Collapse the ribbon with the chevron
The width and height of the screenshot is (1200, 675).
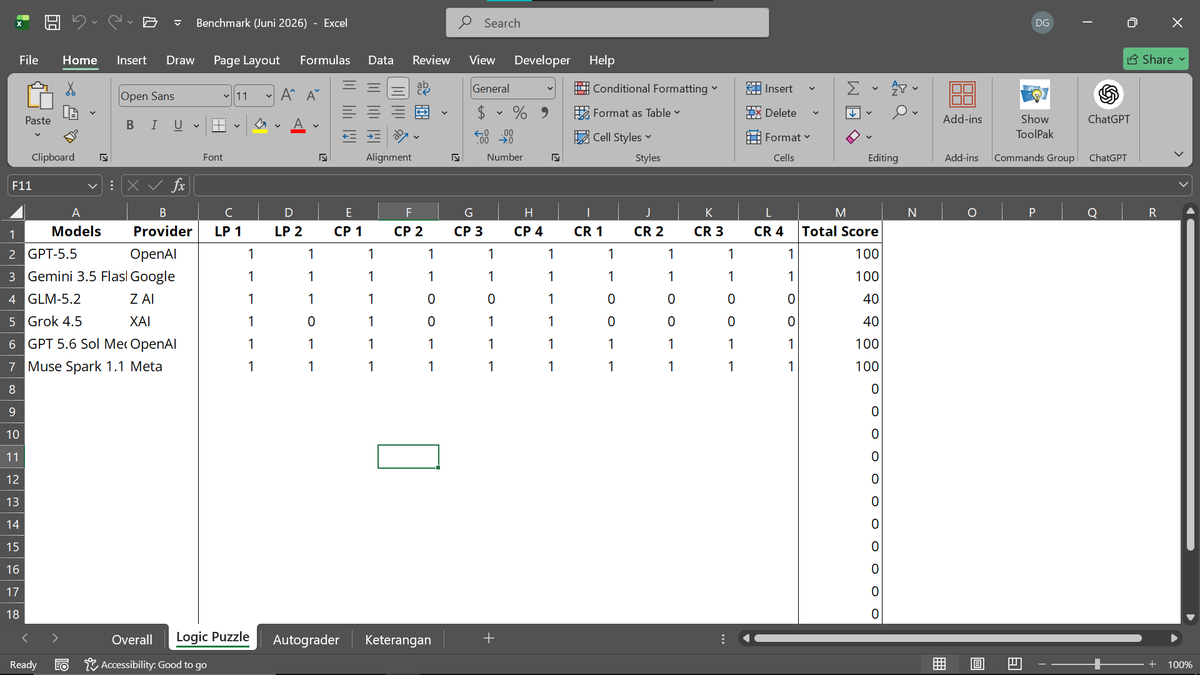[x=1179, y=154]
